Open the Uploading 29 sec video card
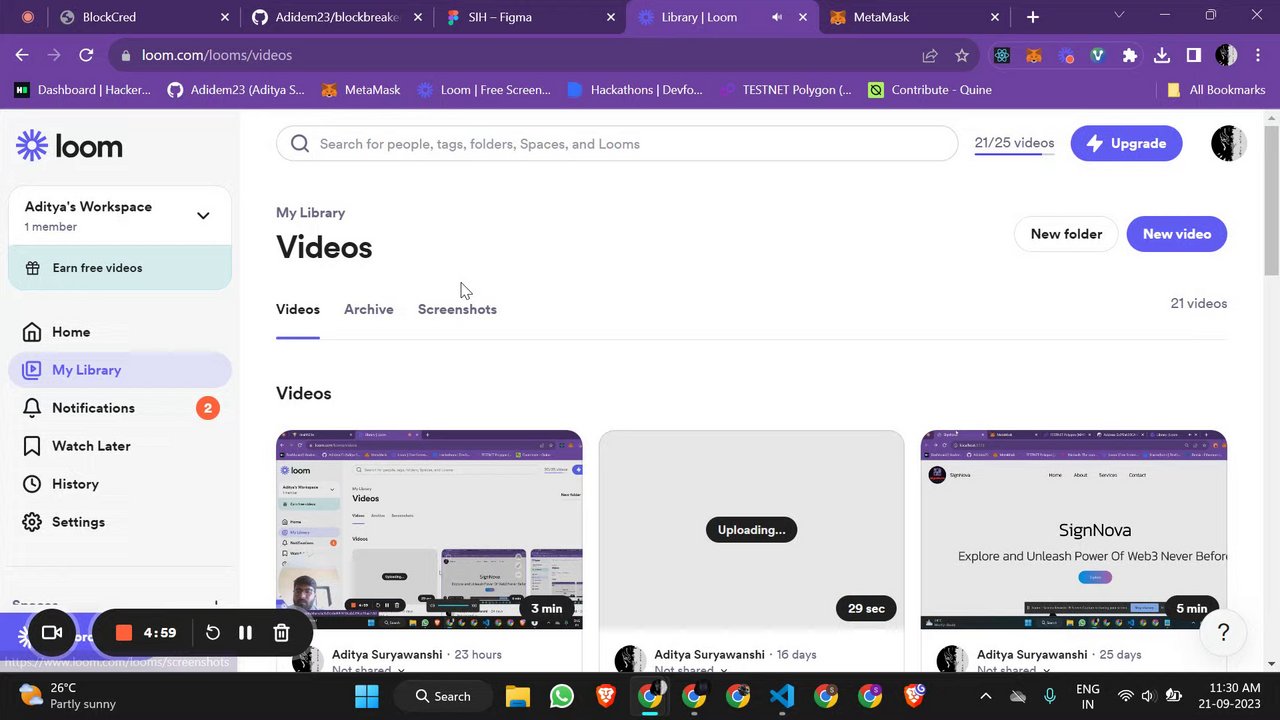 click(x=751, y=530)
